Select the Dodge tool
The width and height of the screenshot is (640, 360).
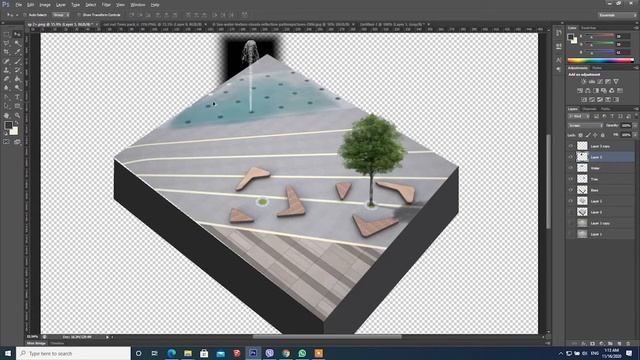[x=17, y=88]
